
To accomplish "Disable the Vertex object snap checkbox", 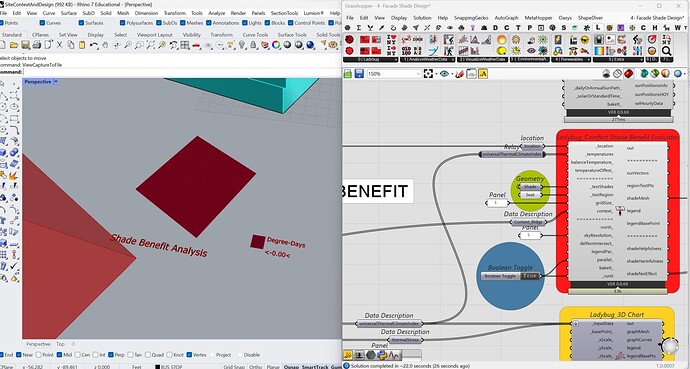I will (x=189, y=354).
